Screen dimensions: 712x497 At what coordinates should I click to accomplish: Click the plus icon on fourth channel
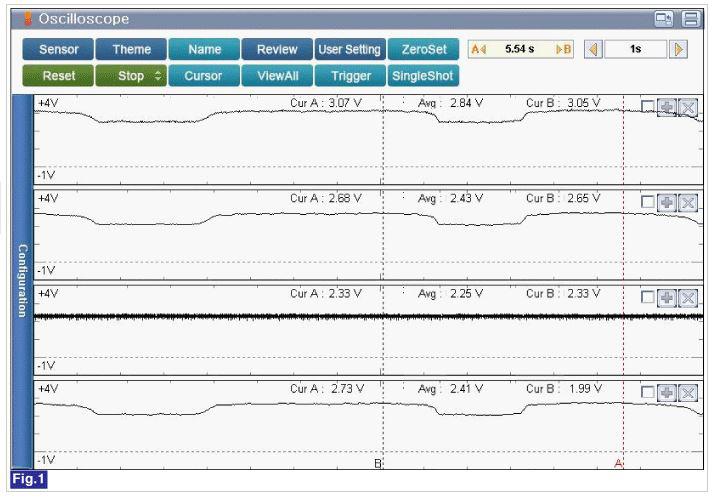[667, 392]
